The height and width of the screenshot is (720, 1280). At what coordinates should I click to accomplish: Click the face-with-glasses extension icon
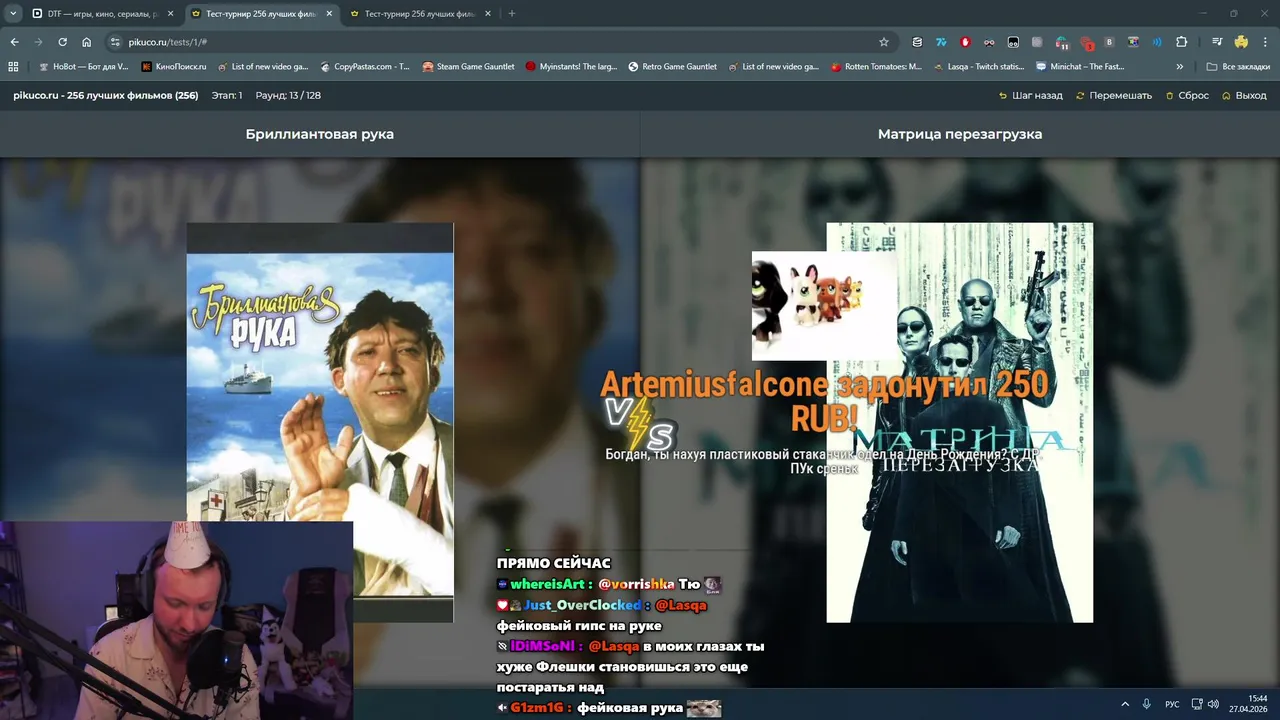pyautogui.click(x=989, y=42)
